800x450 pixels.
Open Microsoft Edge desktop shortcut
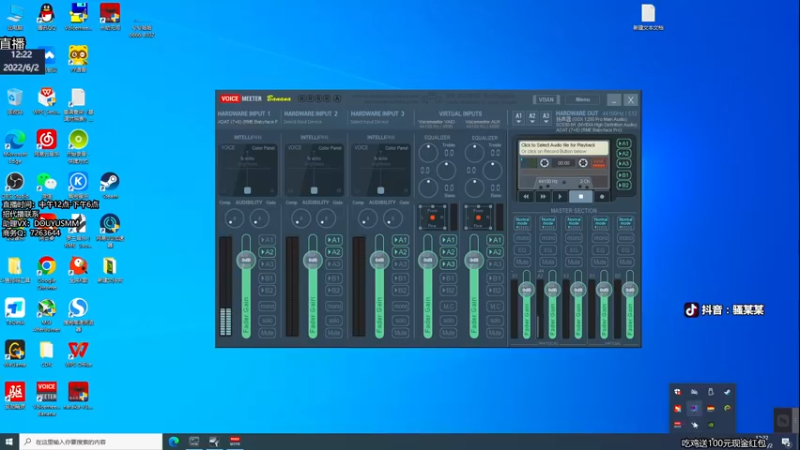click(15, 146)
